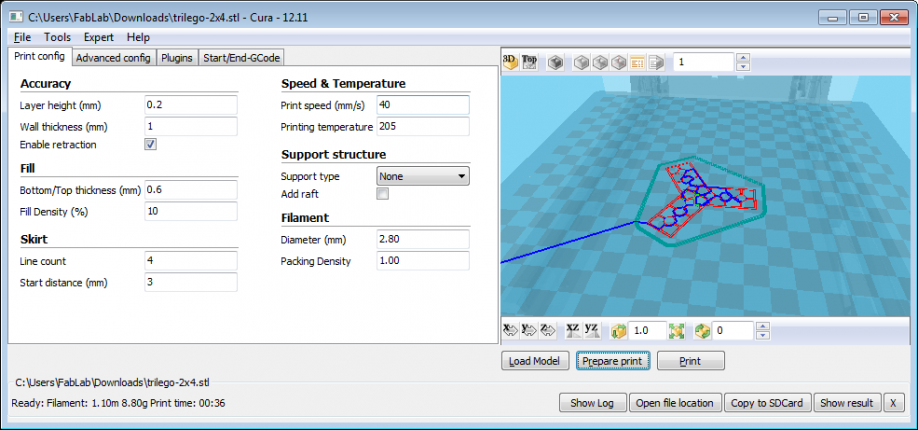The width and height of the screenshot is (918, 430).
Task: Increase rotation value with up arrow
Action: [x=763, y=327]
